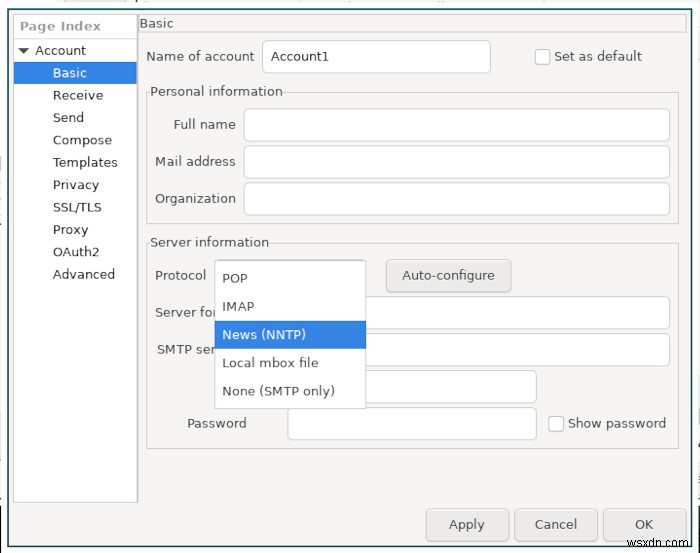Click the Auto-configure button
The height and width of the screenshot is (553, 700).
pos(448,276)
